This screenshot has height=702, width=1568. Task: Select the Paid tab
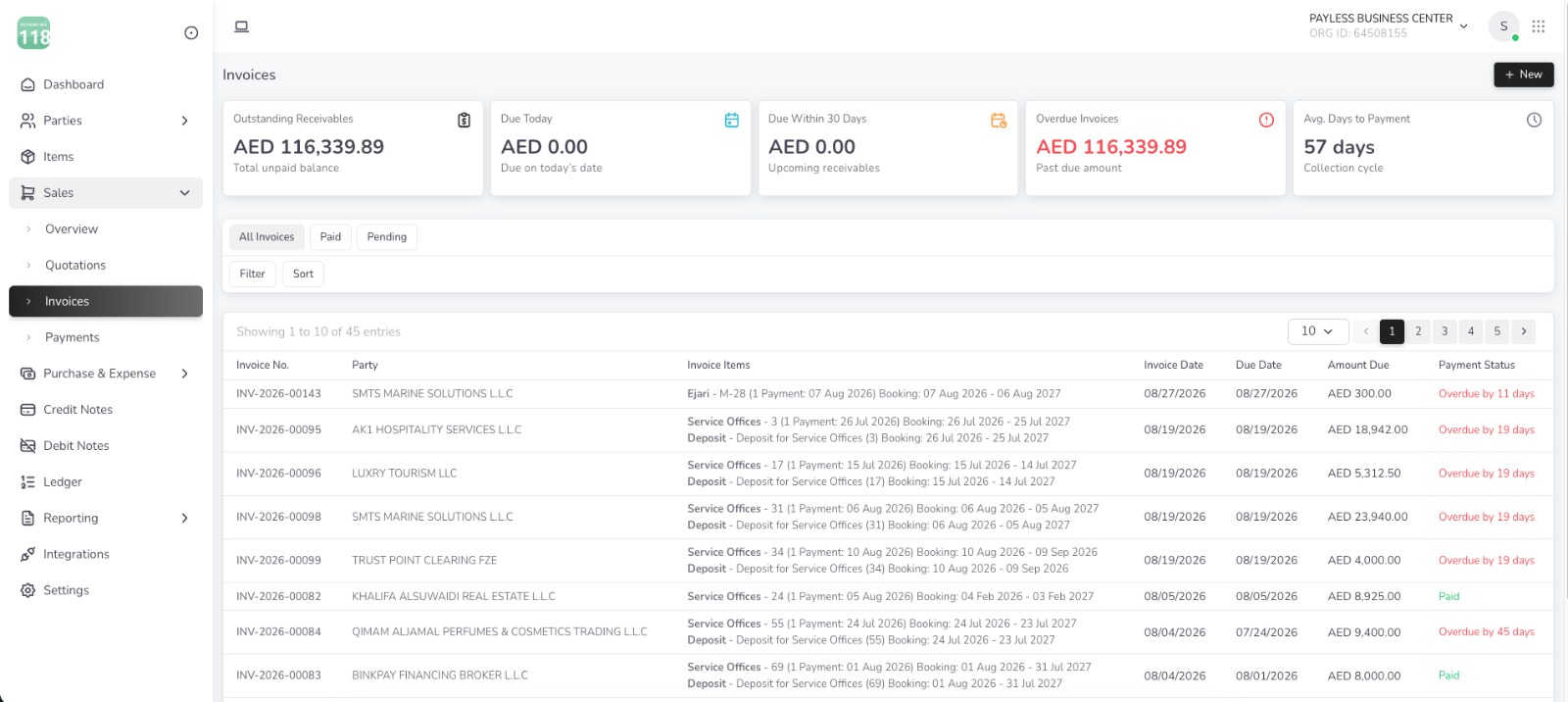coord(330,237)
